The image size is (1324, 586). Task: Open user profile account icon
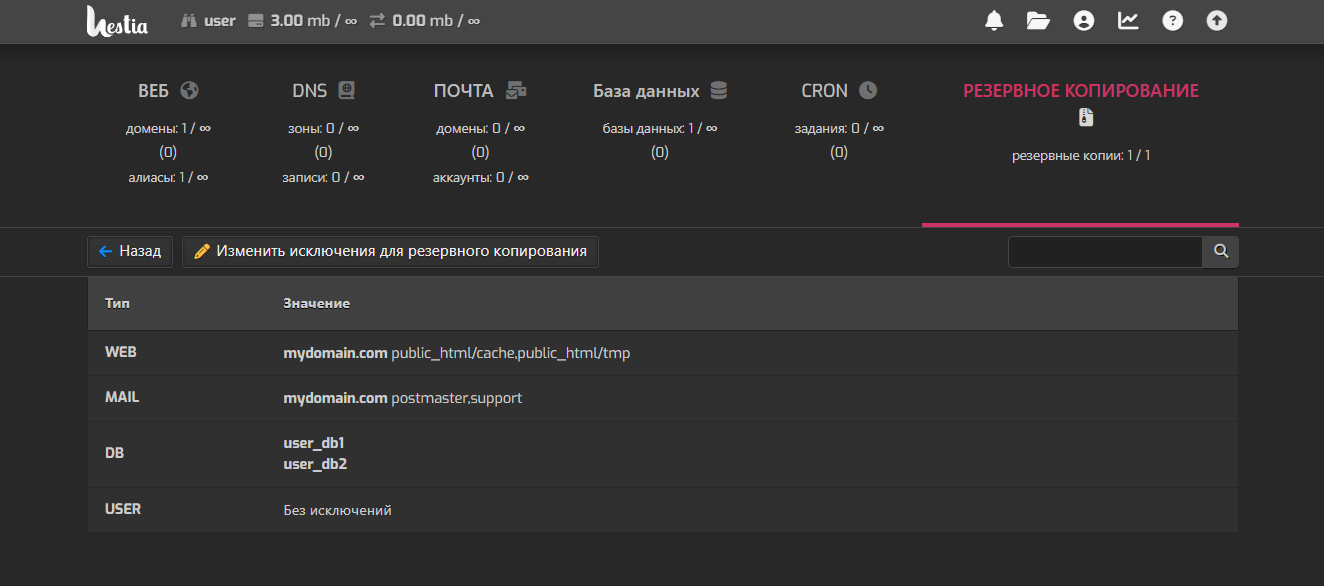(x=1084, y=20)
